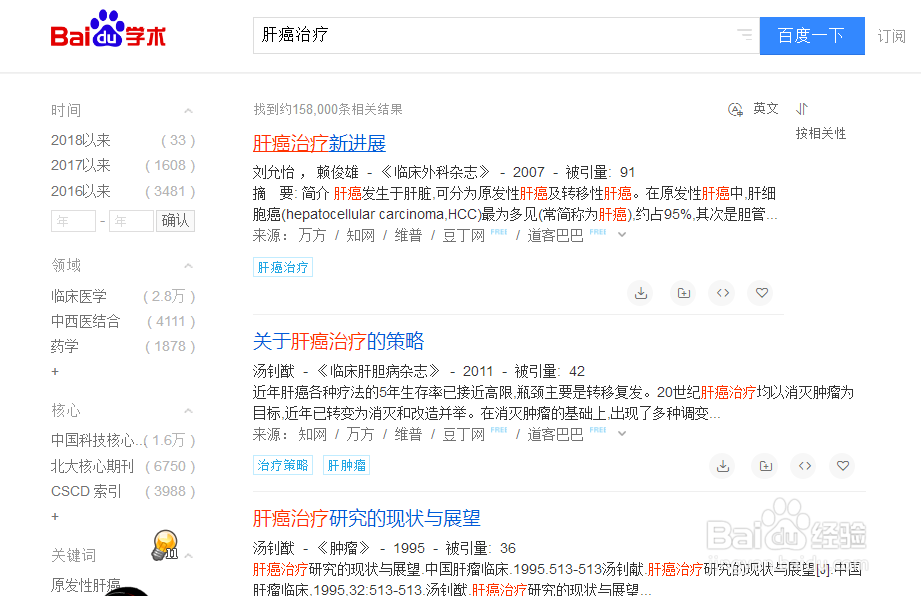The height and width of the screenshot is (596, 921).
Task: Open 知网 source for 关于肝癌治疗的策略
Action: click(312, 435)
